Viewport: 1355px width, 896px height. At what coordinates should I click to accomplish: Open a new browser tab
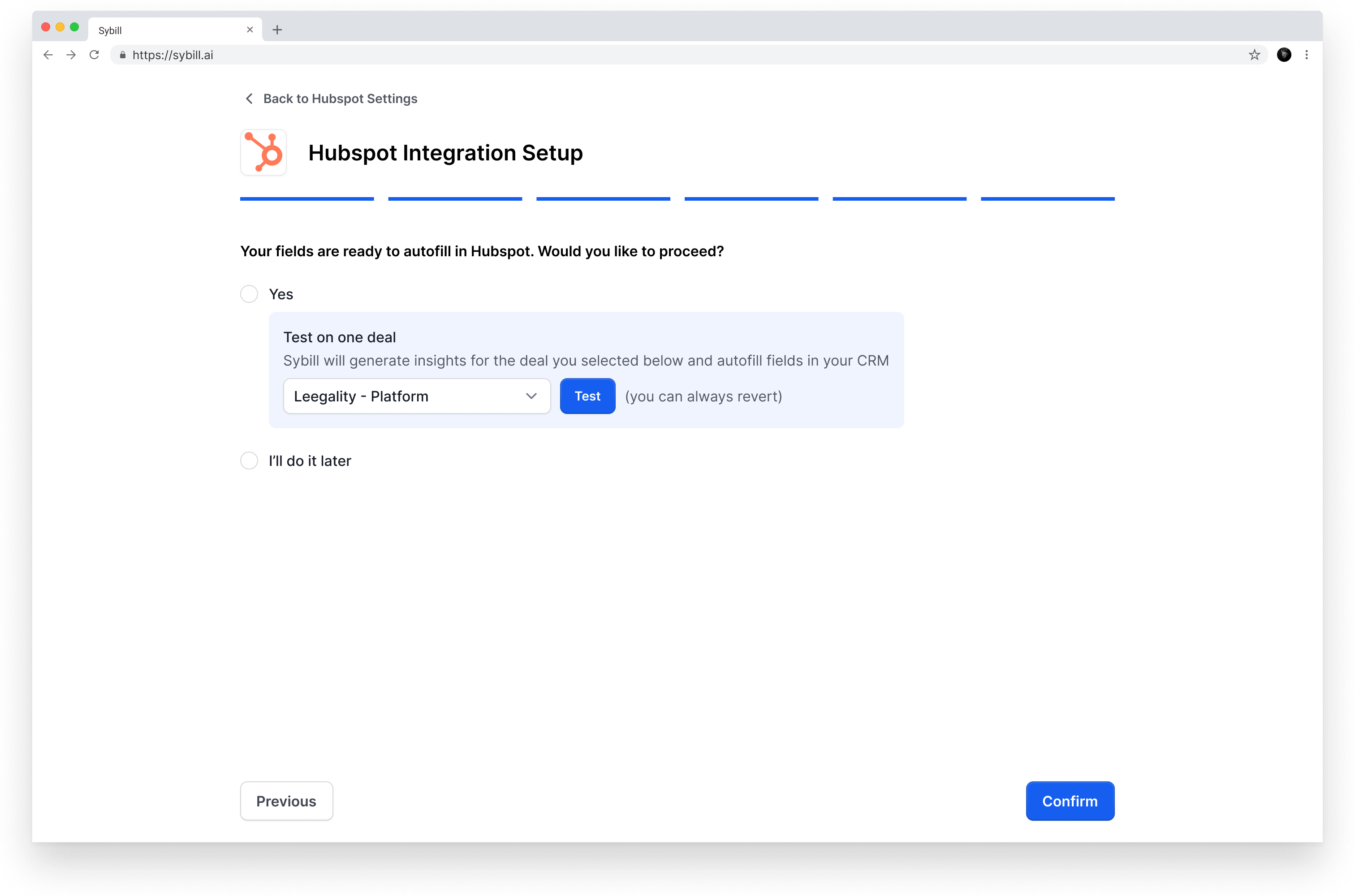click(277, 30)
